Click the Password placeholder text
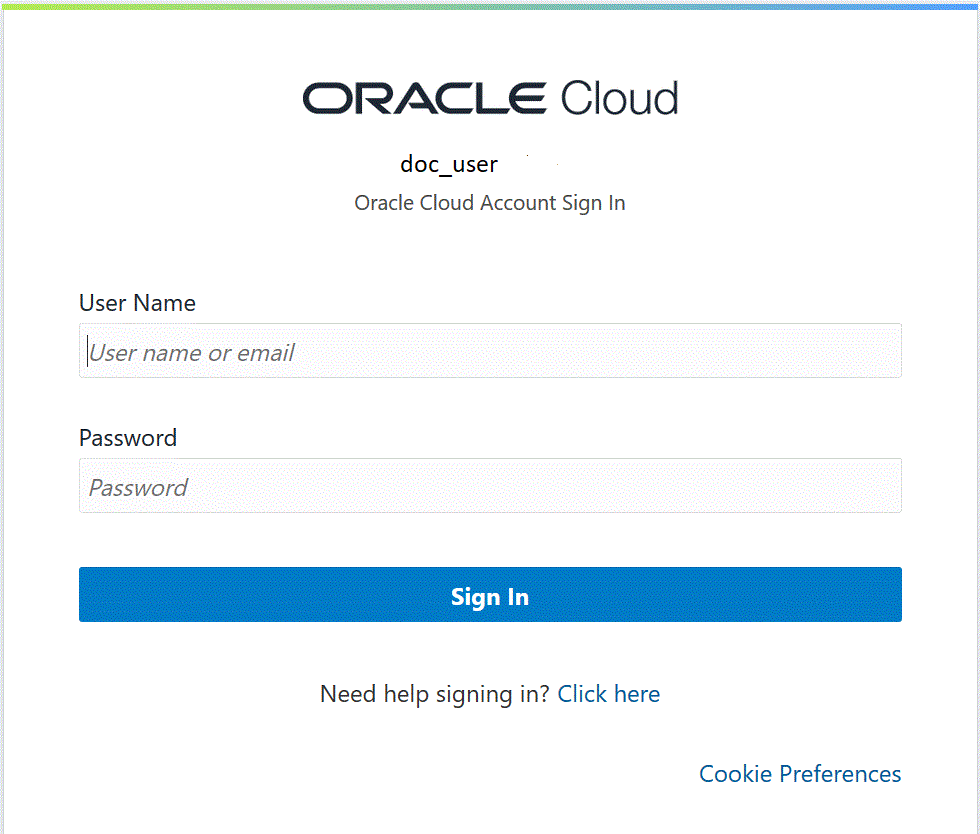Image resolution: width=980 pixels, height=834 pixels. click(138, 487)
